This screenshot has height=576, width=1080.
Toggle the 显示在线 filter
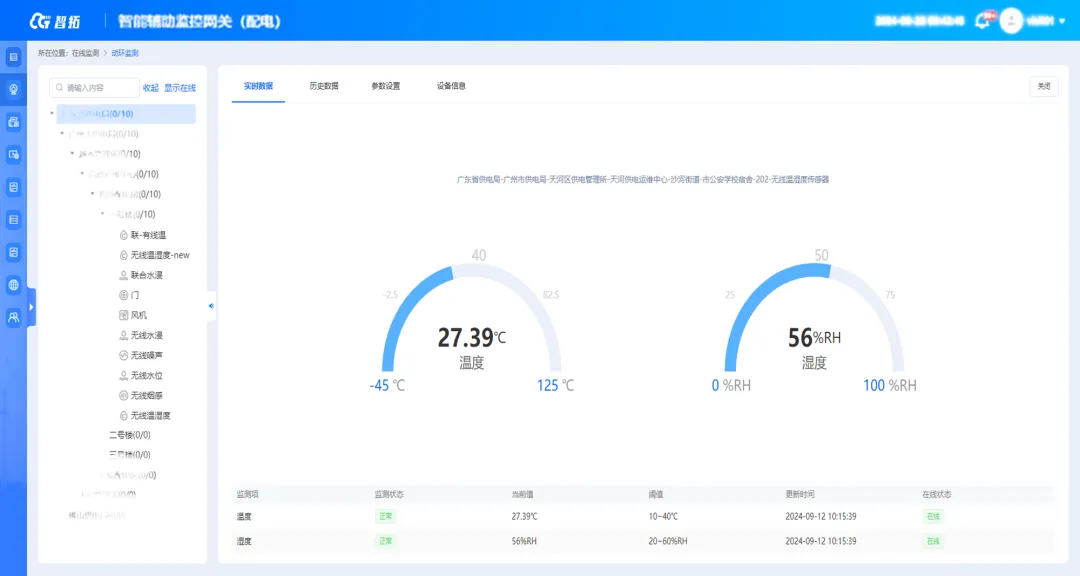(x=180, y=88)
